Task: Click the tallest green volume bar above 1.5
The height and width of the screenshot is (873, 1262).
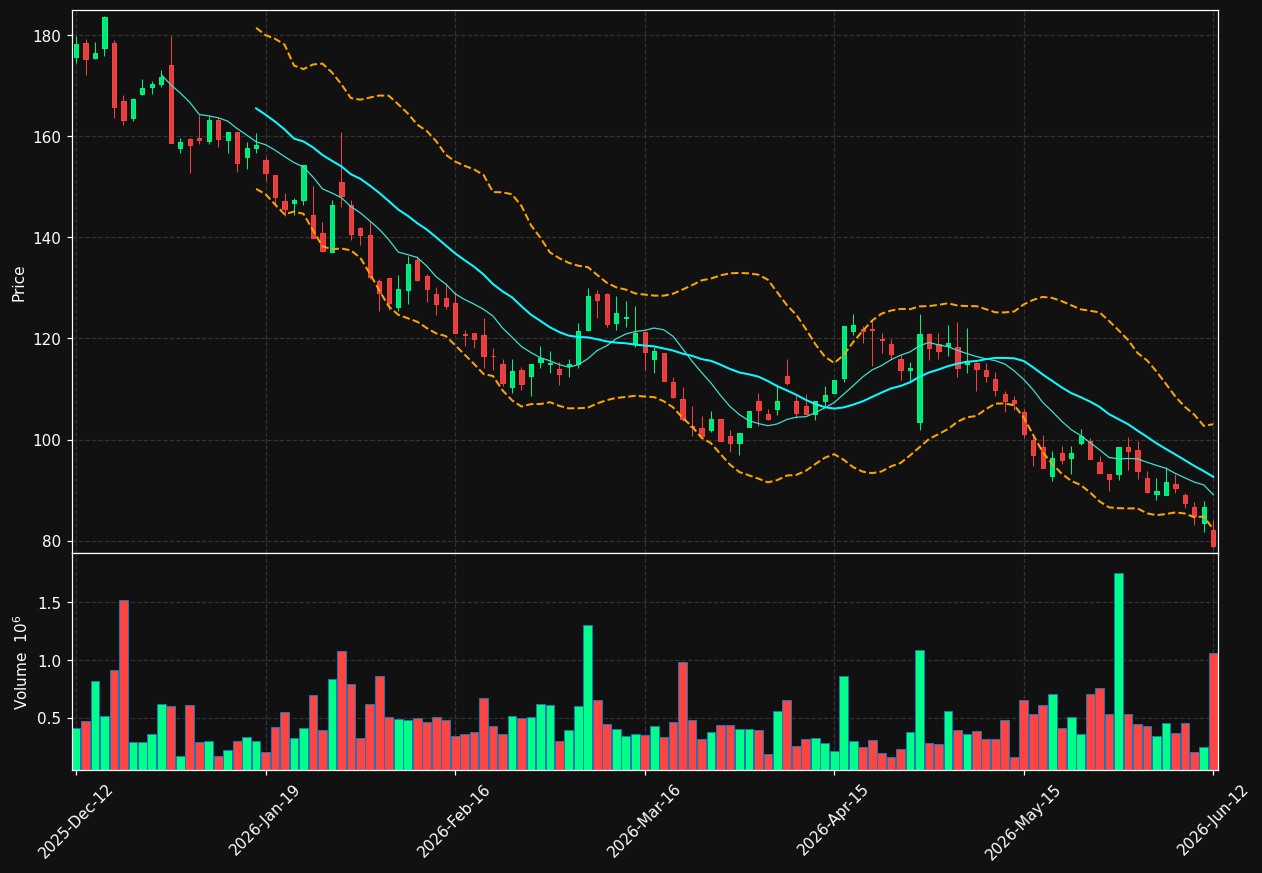Action: click(x=1119, y=671)
